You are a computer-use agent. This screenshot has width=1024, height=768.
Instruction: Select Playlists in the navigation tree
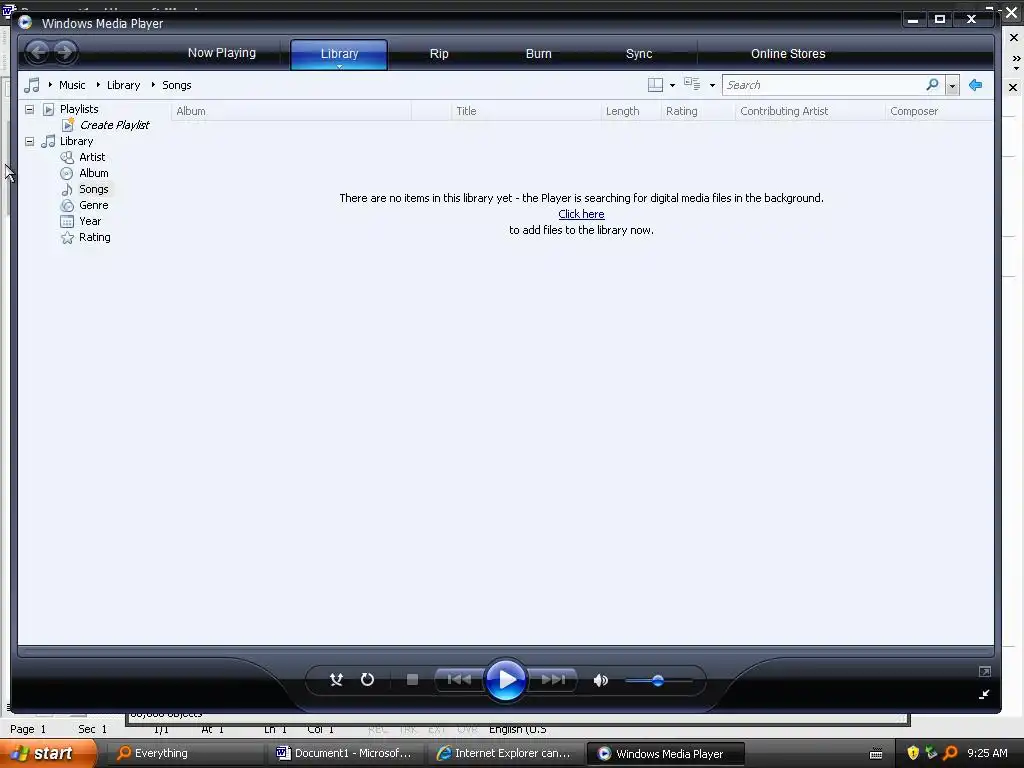79,109
